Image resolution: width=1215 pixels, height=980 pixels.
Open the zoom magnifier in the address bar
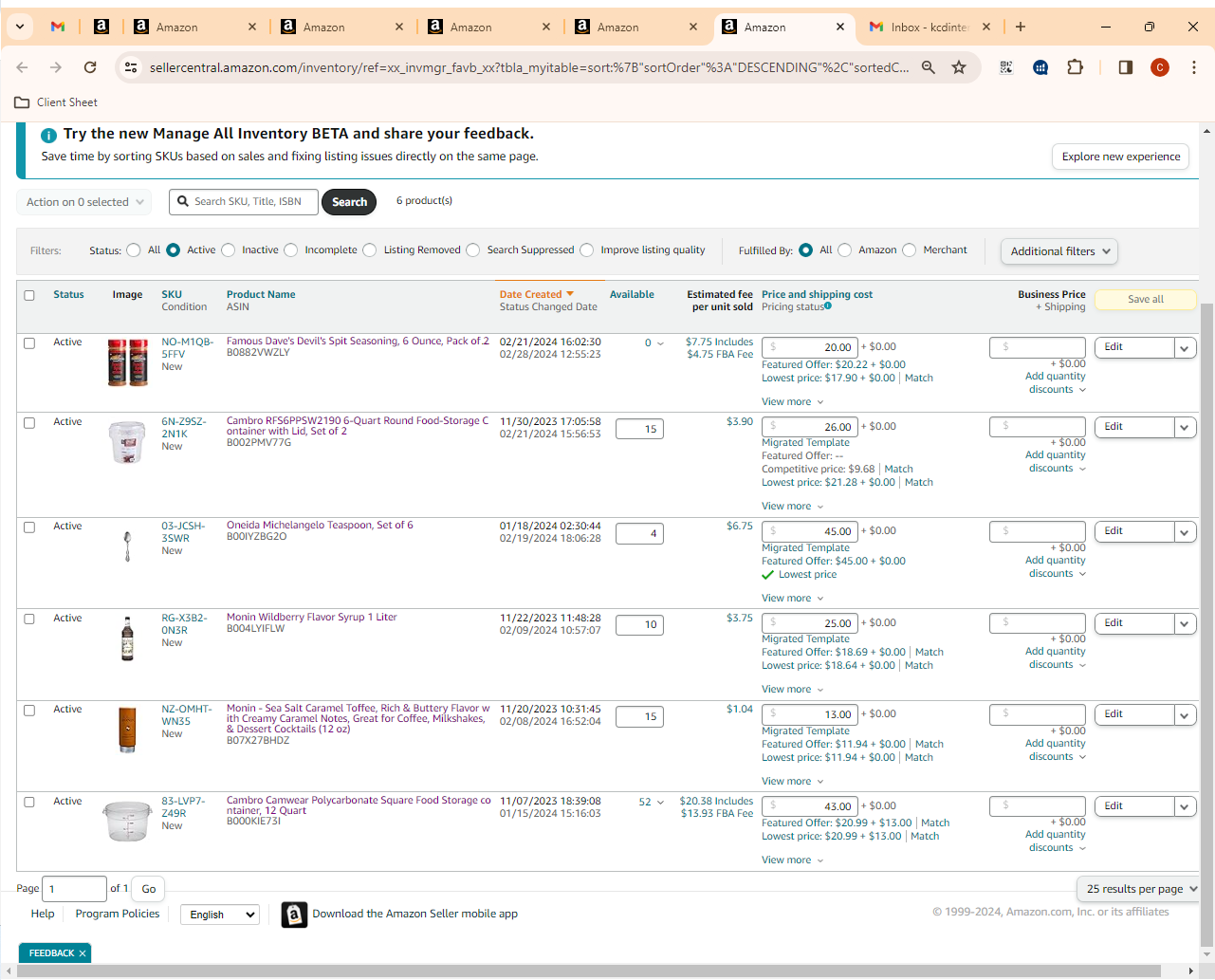929,67
